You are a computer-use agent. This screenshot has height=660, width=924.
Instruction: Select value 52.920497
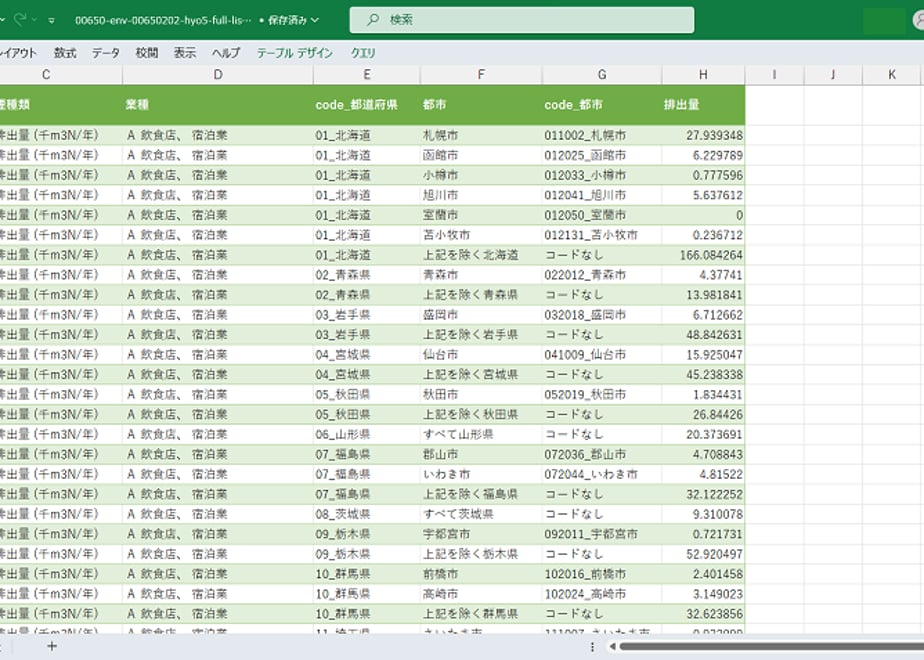point(703,554)
